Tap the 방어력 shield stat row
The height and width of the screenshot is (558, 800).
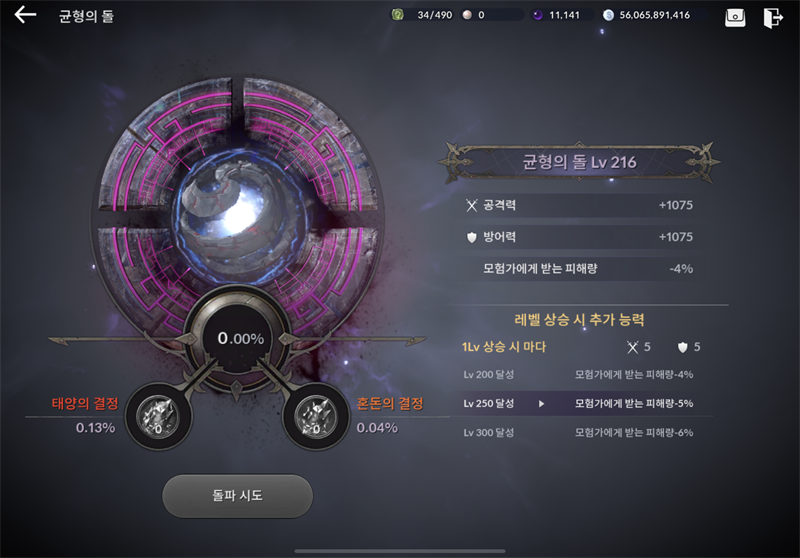point(579,237)
